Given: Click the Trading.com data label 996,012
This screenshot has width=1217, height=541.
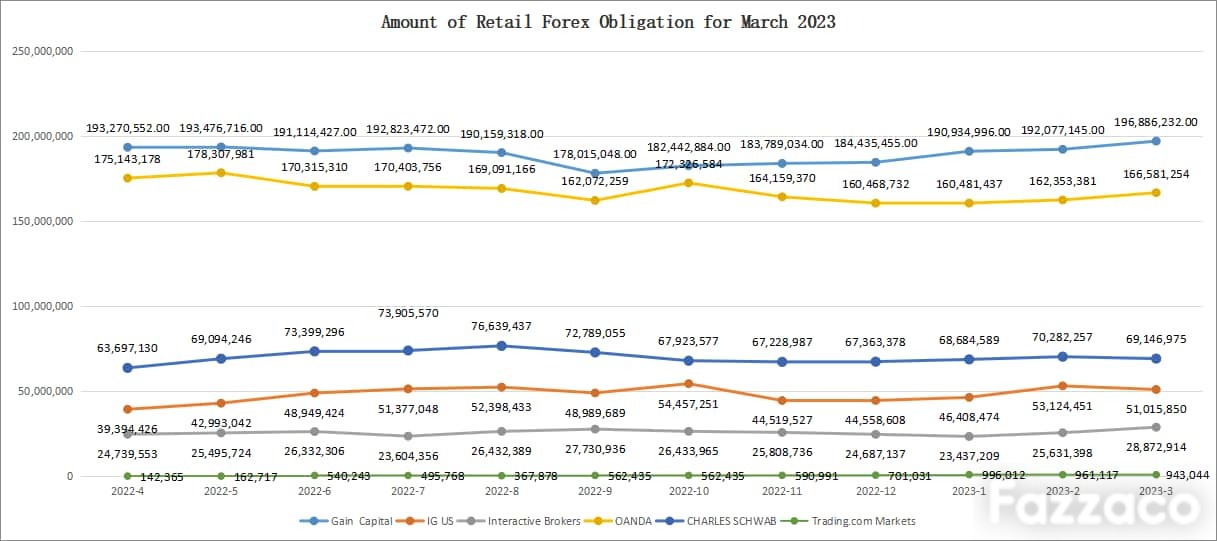Looking at the screenshot, I should (1005, 476).
